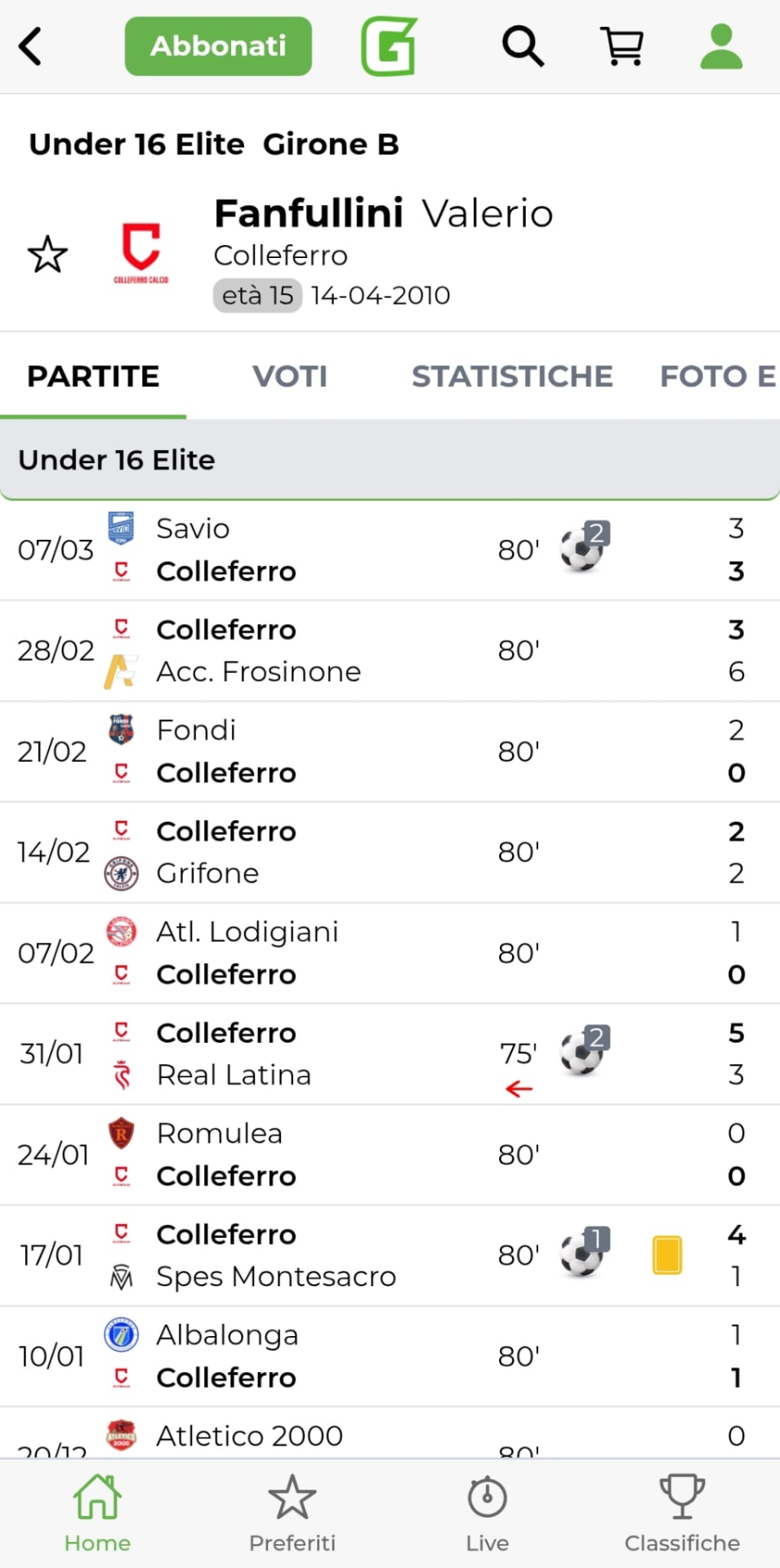
Task: Toggle favorite star for Fanfullini Valerio
Action: point(47,255)
